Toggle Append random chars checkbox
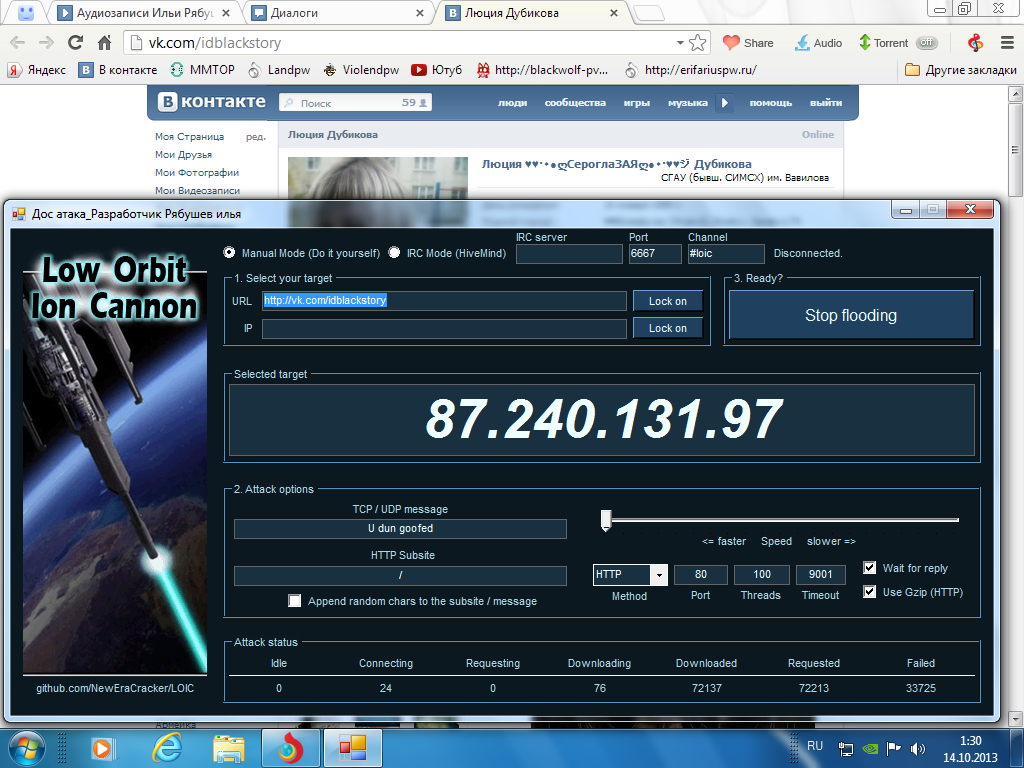 coord(295,601)
